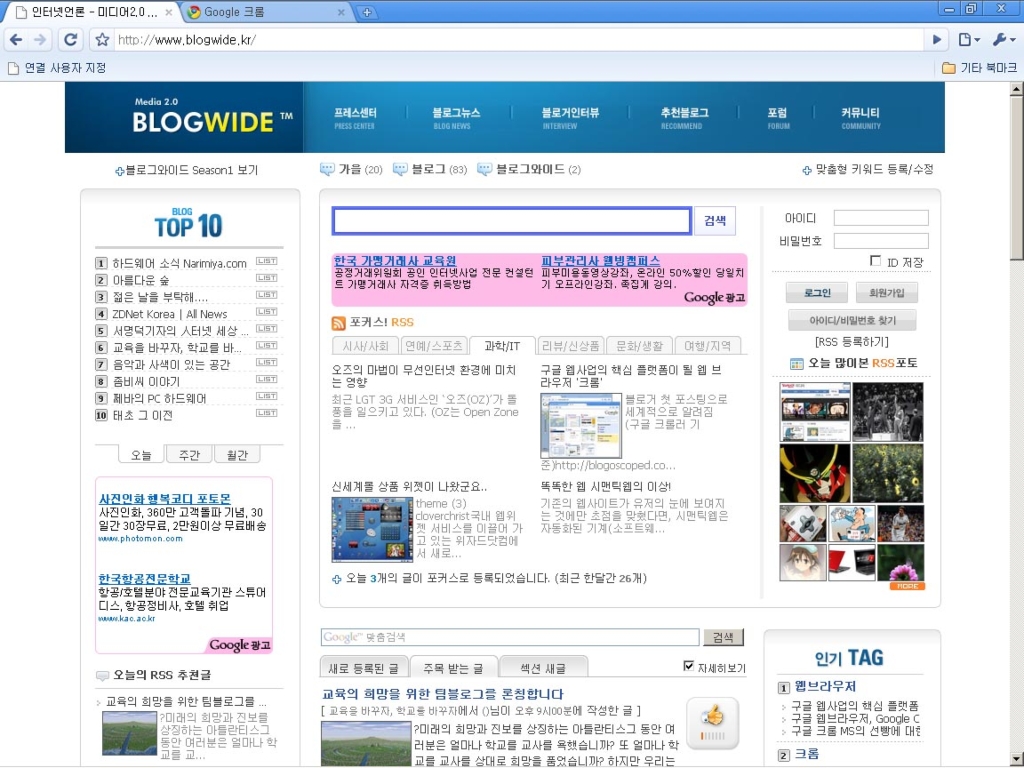Focus the Google 맞춤검색 field

click(509, 637)
